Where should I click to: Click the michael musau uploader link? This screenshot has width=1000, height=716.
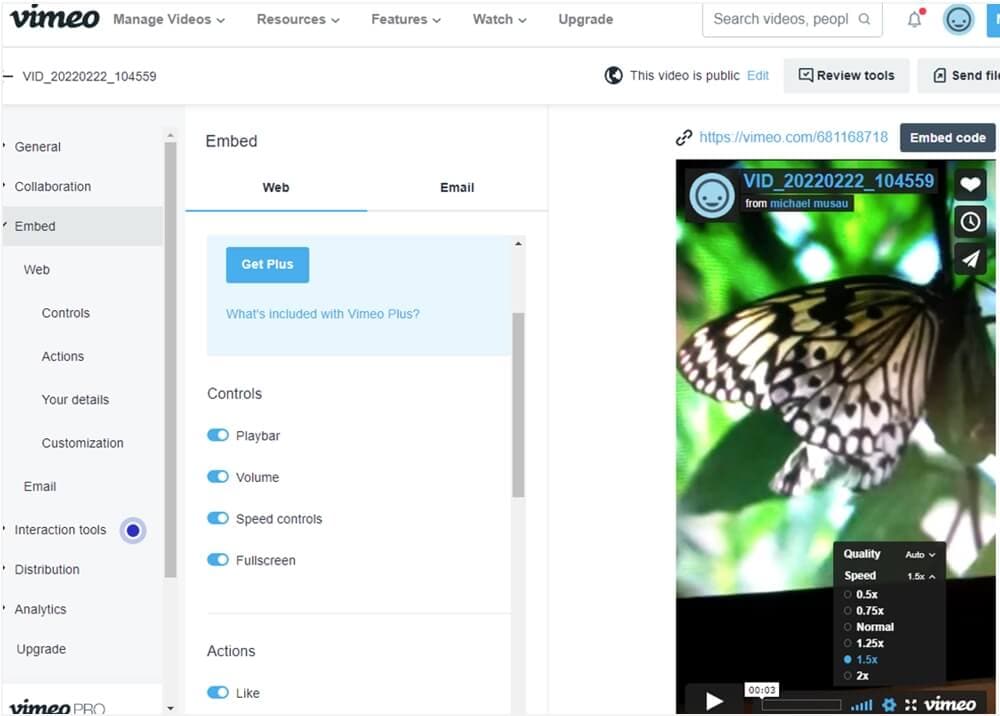pyautogui.click(x=809, y=203)
